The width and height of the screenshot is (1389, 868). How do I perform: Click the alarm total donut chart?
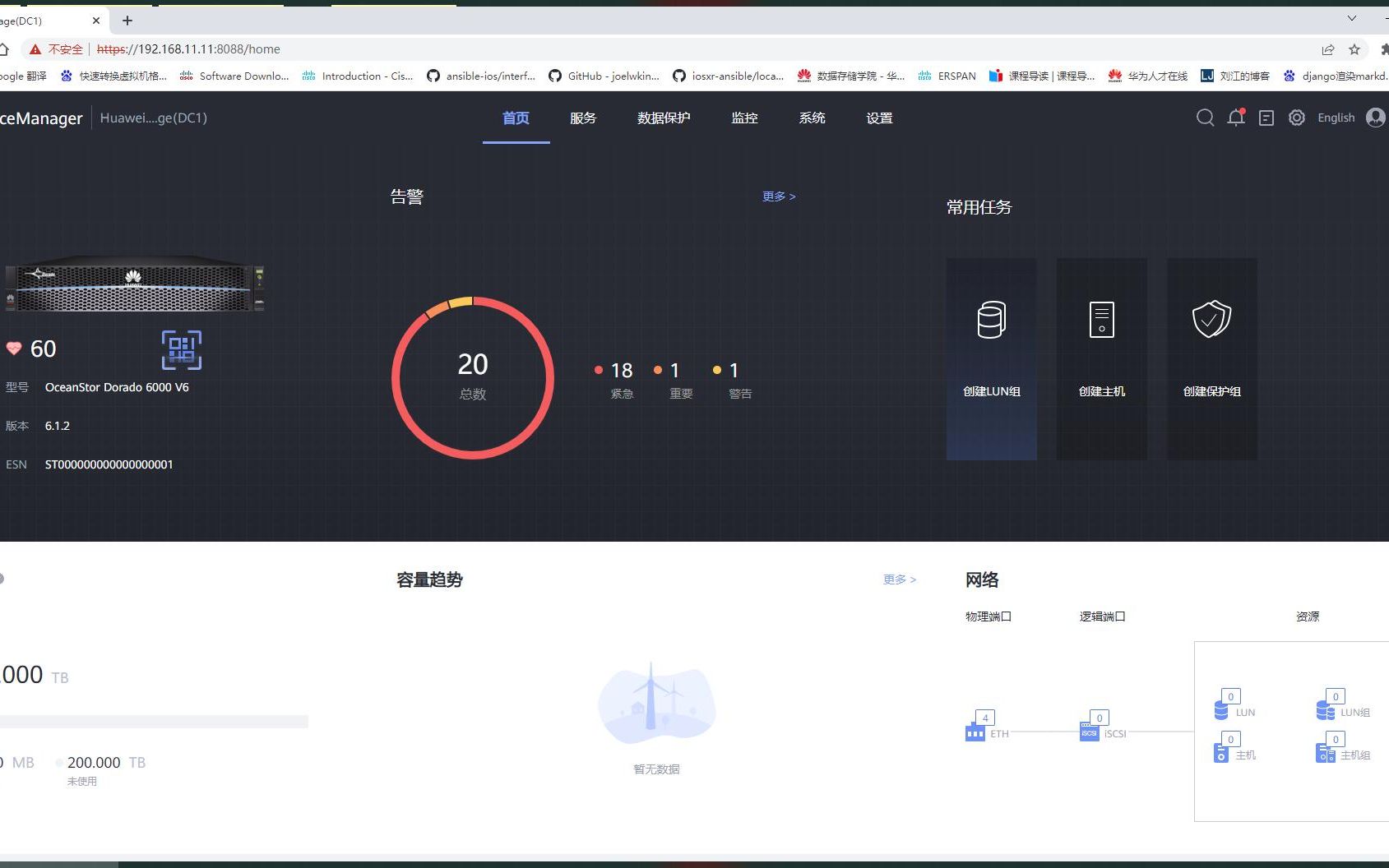473,377
